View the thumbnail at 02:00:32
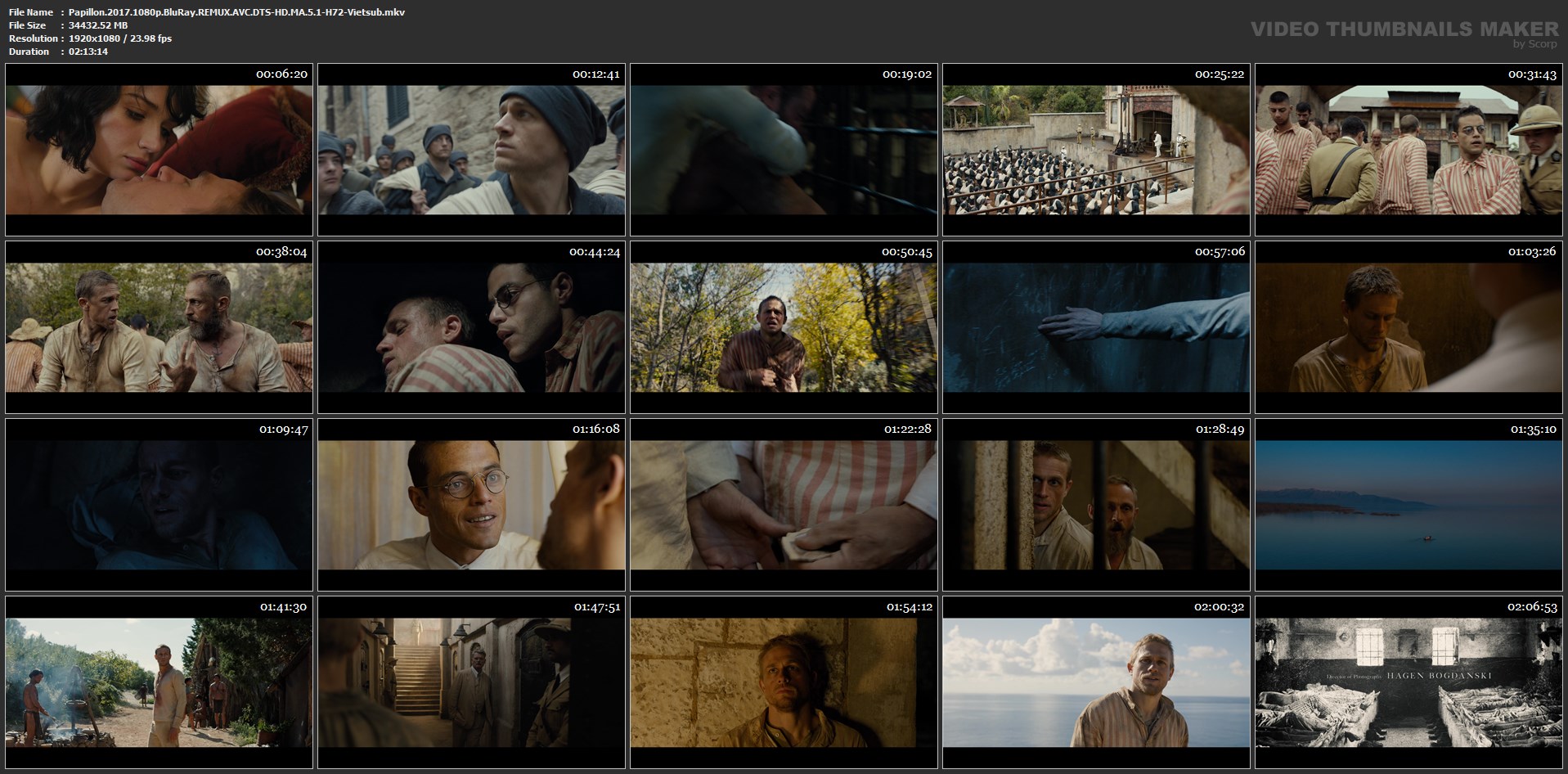This screenshot has width=1568, height=774. point(1096,682)
